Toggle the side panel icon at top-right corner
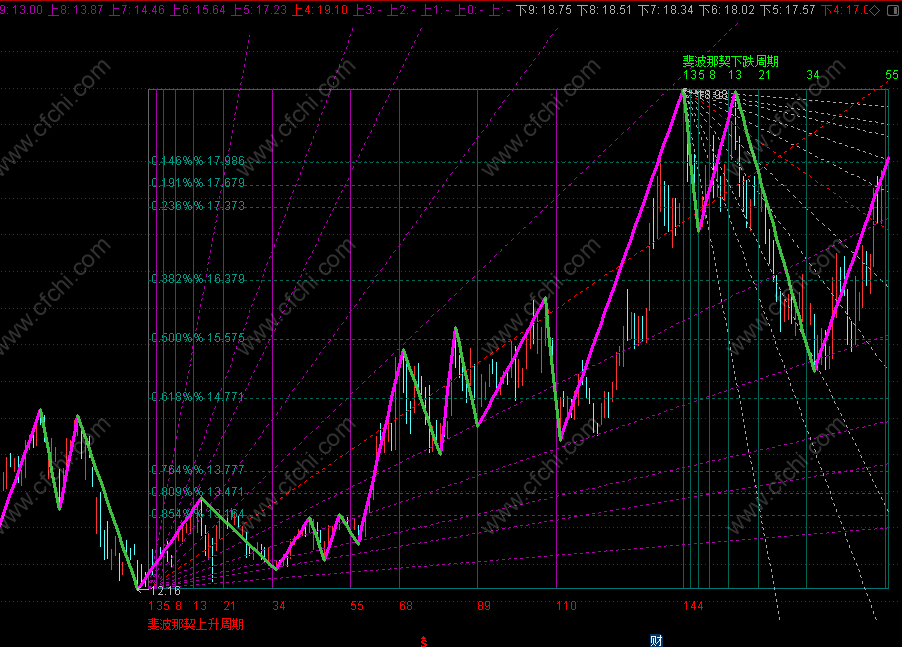 [893, 10]
